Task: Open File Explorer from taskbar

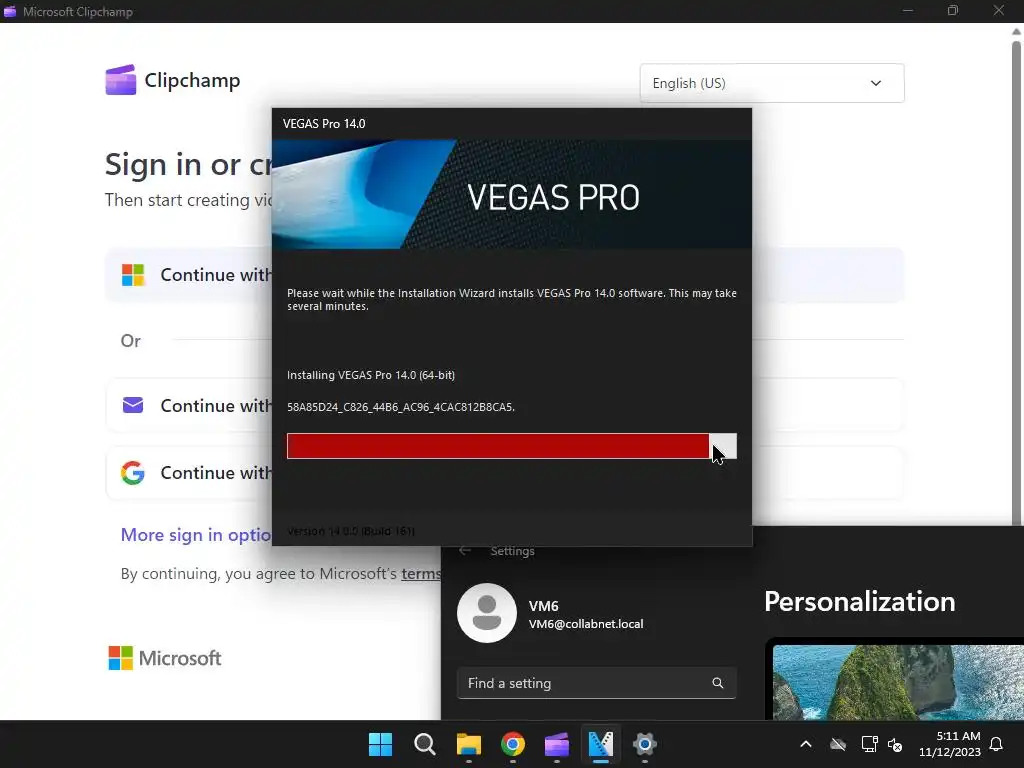Action: tap(468, 744)
